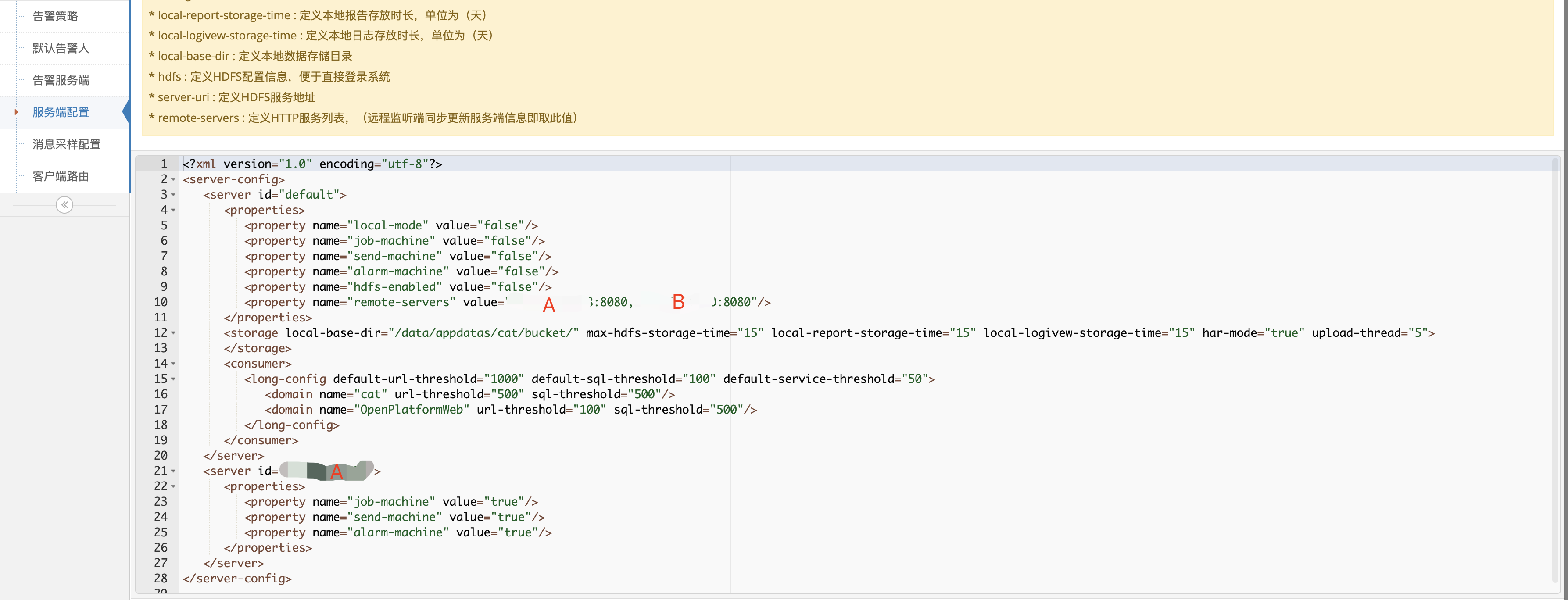Select 告警服务端 in sidebar
1568x600 pixels.
click(61, 80)
